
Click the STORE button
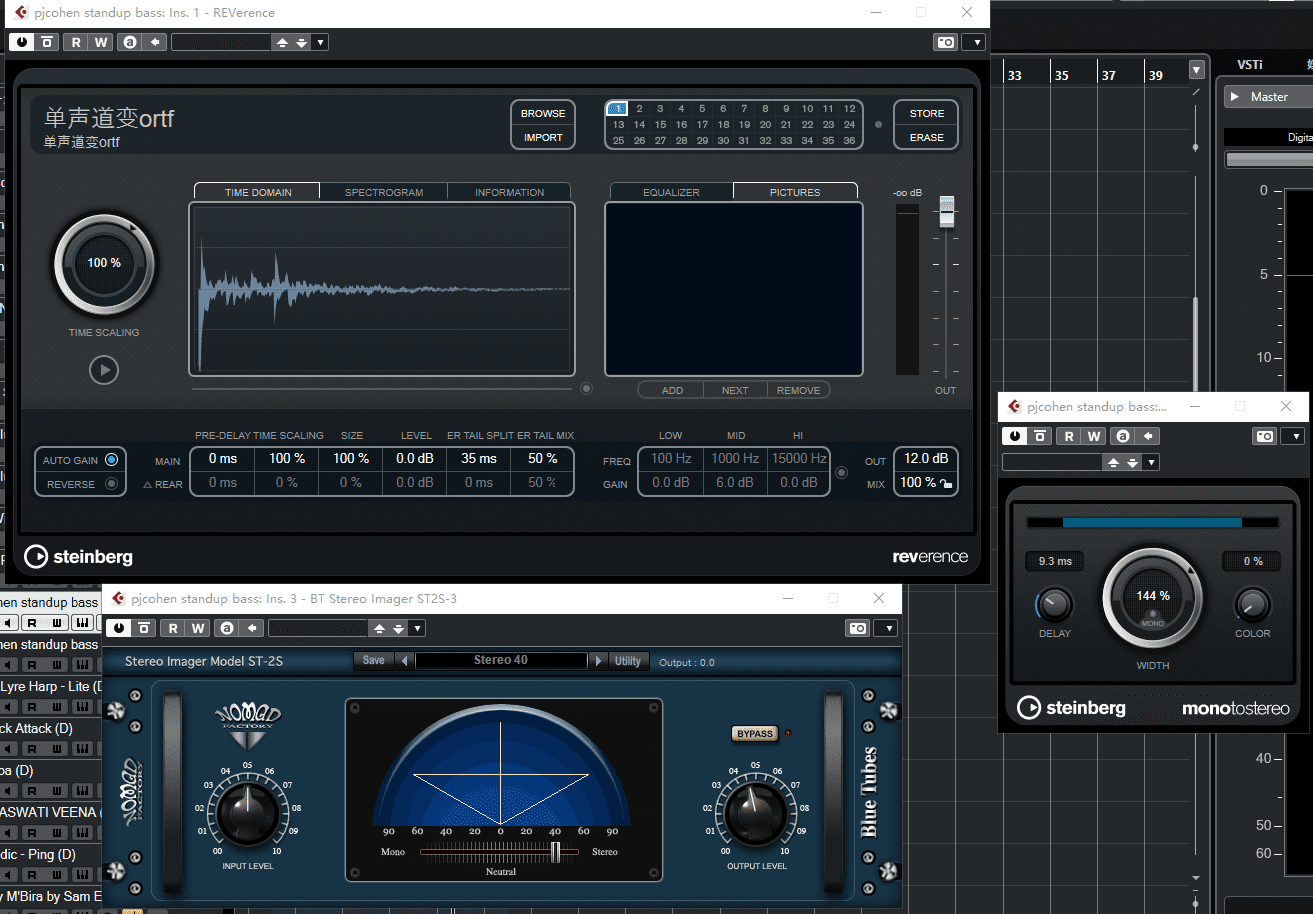(926, 113)
